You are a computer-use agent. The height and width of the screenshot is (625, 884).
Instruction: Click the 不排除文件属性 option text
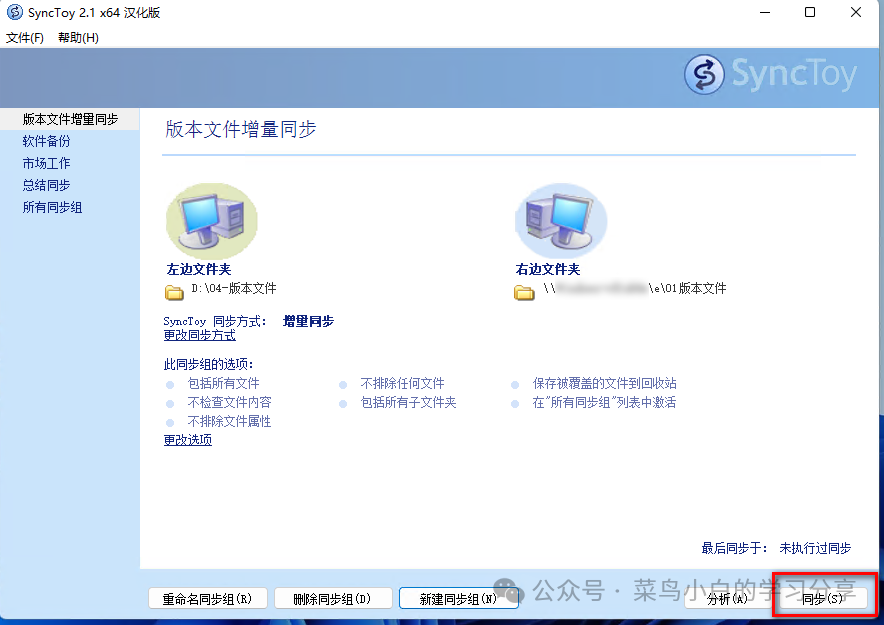click(x=229, y=422)
